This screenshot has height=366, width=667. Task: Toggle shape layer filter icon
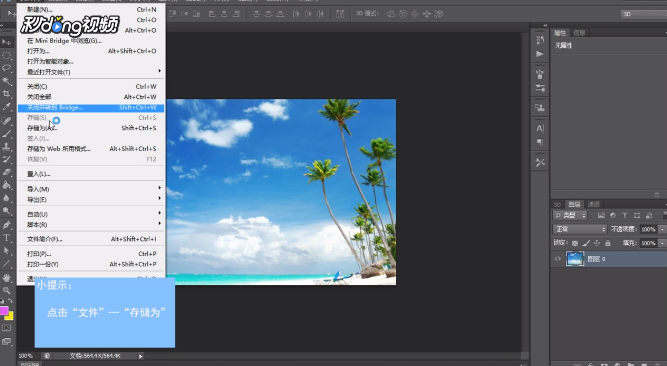(x=637, y=215)
